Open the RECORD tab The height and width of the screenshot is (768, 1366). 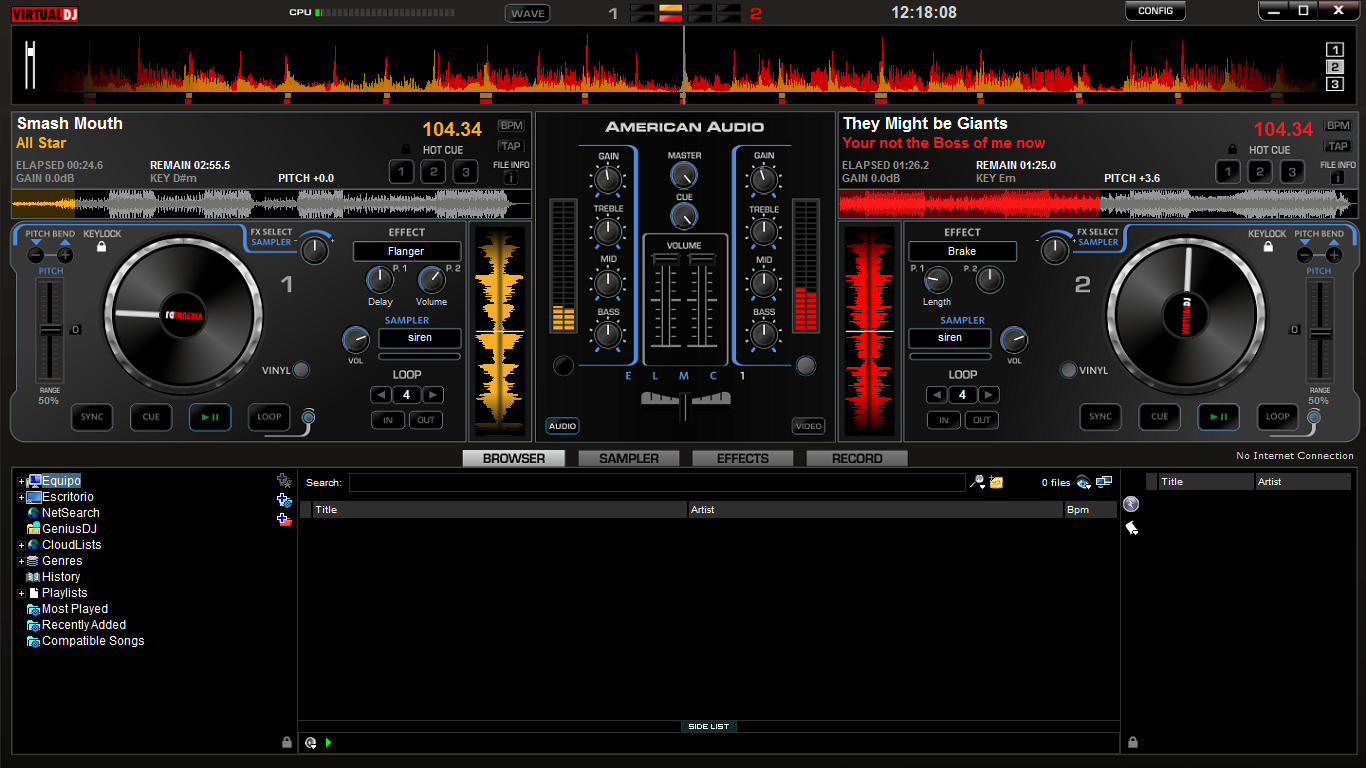pos(856,457)
